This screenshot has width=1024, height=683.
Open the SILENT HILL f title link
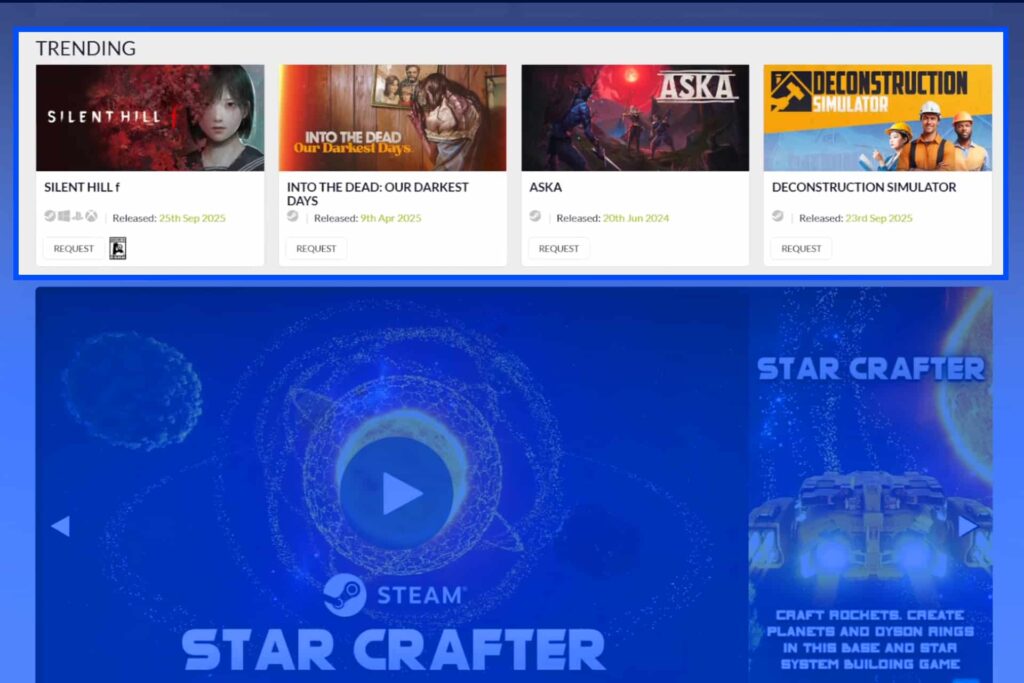(82, 187)
